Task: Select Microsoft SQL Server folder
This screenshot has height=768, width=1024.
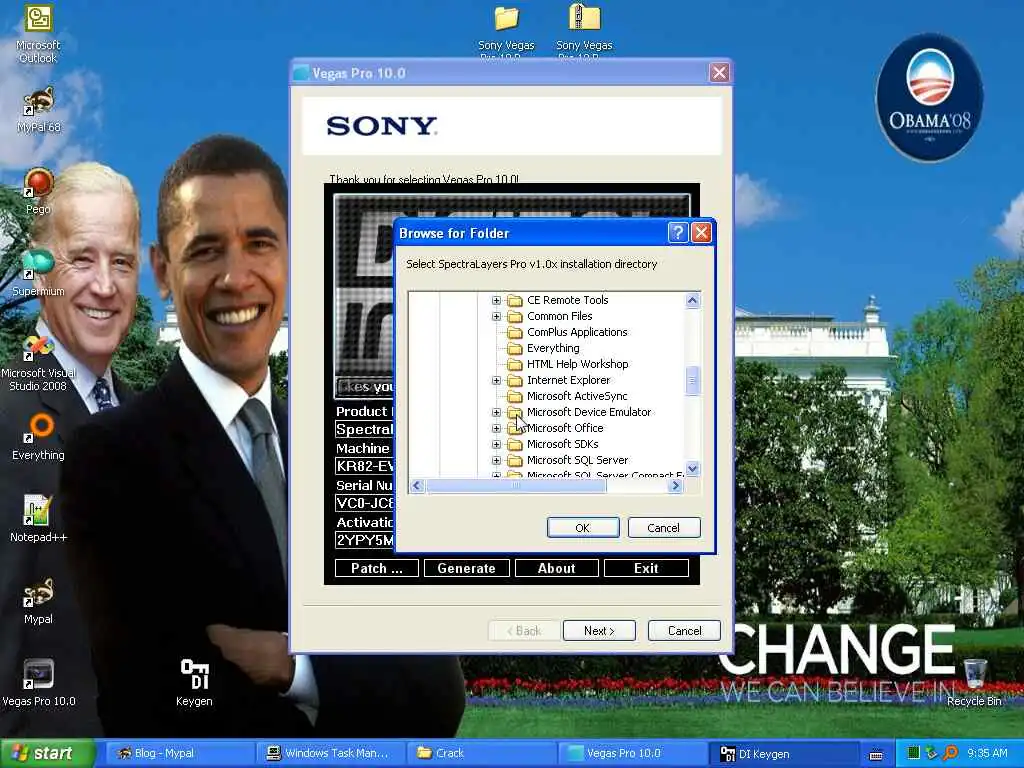Action: click(577, 460)
